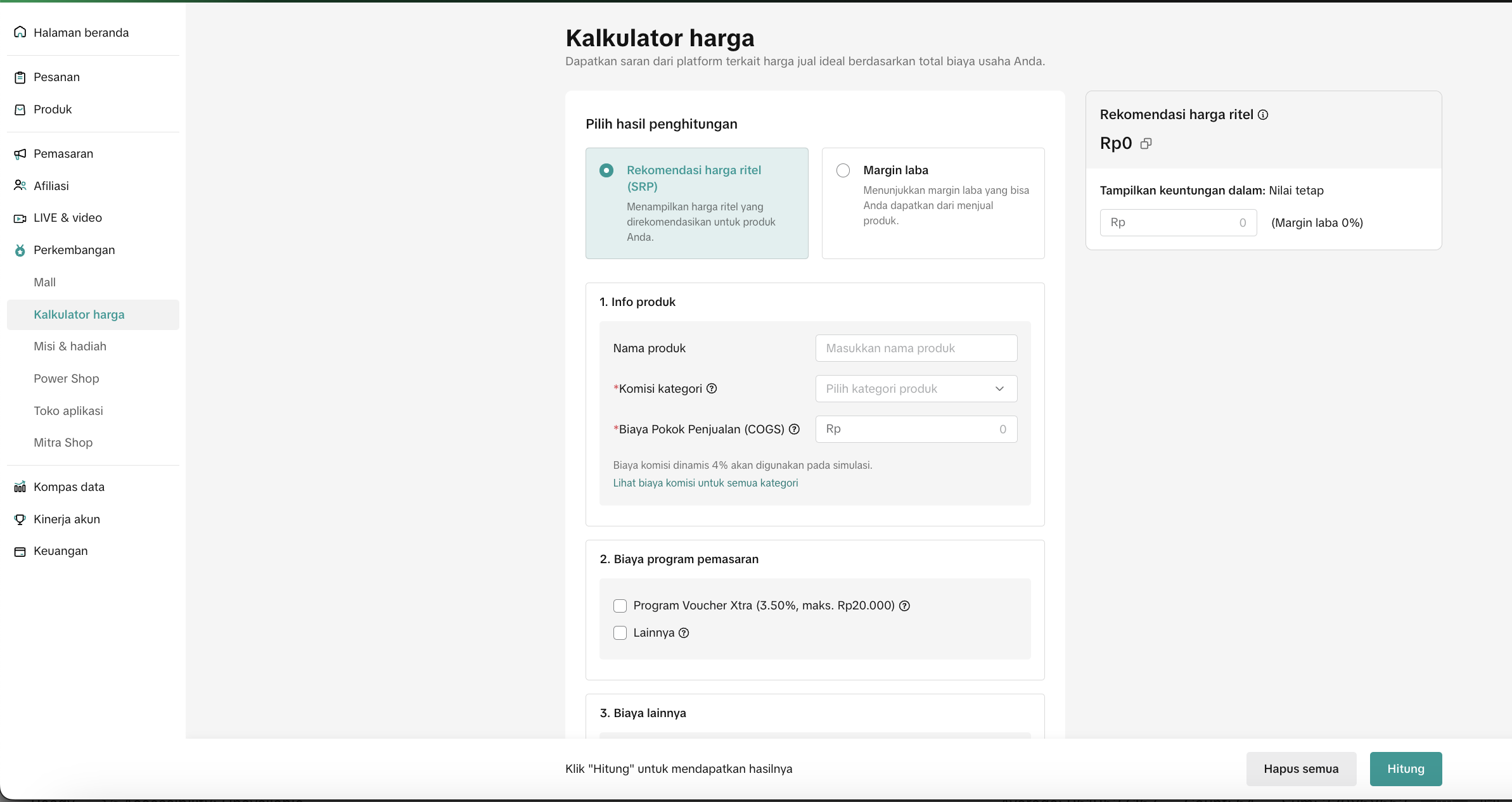This screenshot has height=802, width=1512.
Task: Select Rekomendasi harga ritel (SRP) radio option
Action: tap(606, 170)
